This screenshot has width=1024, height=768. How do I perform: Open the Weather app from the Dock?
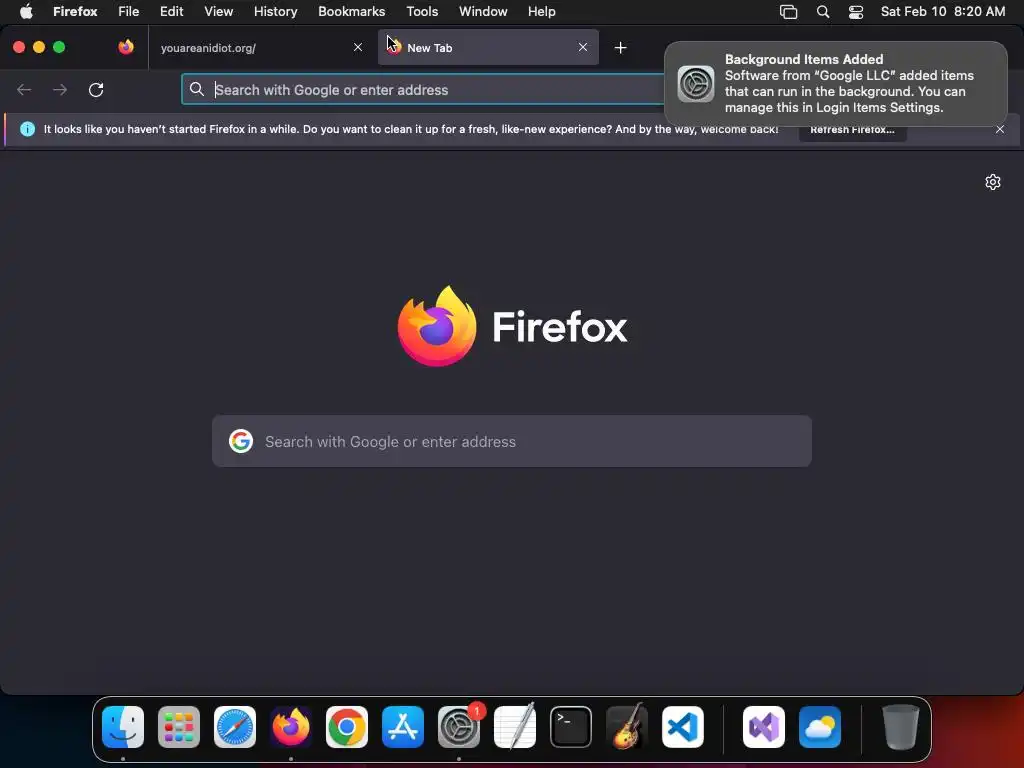point(820,727)
